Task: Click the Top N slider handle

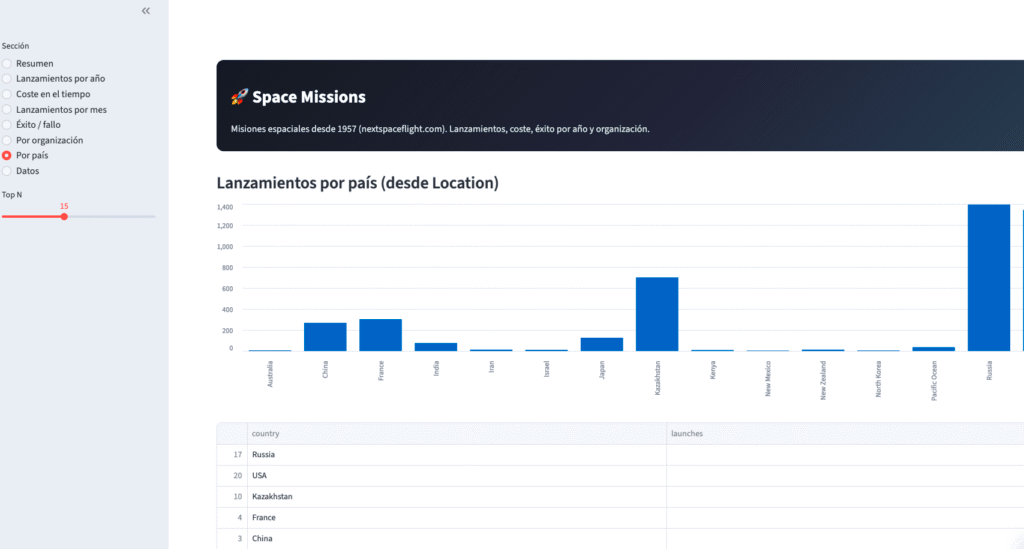Action: [64, 216]
